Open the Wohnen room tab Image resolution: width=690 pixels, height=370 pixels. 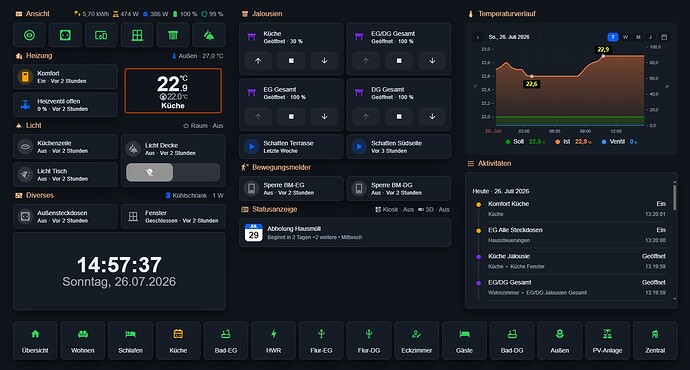(x=83, y=341)
